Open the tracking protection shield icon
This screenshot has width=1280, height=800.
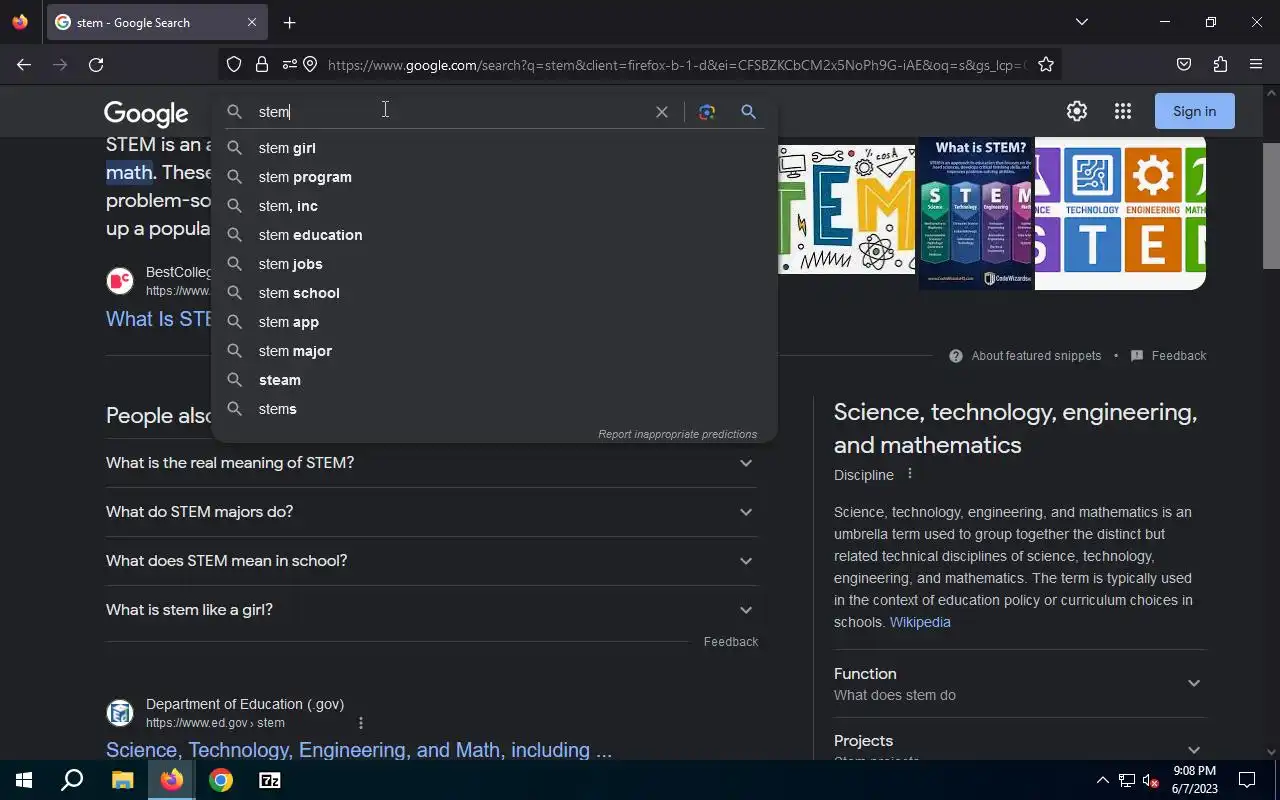tap(234, 65)
